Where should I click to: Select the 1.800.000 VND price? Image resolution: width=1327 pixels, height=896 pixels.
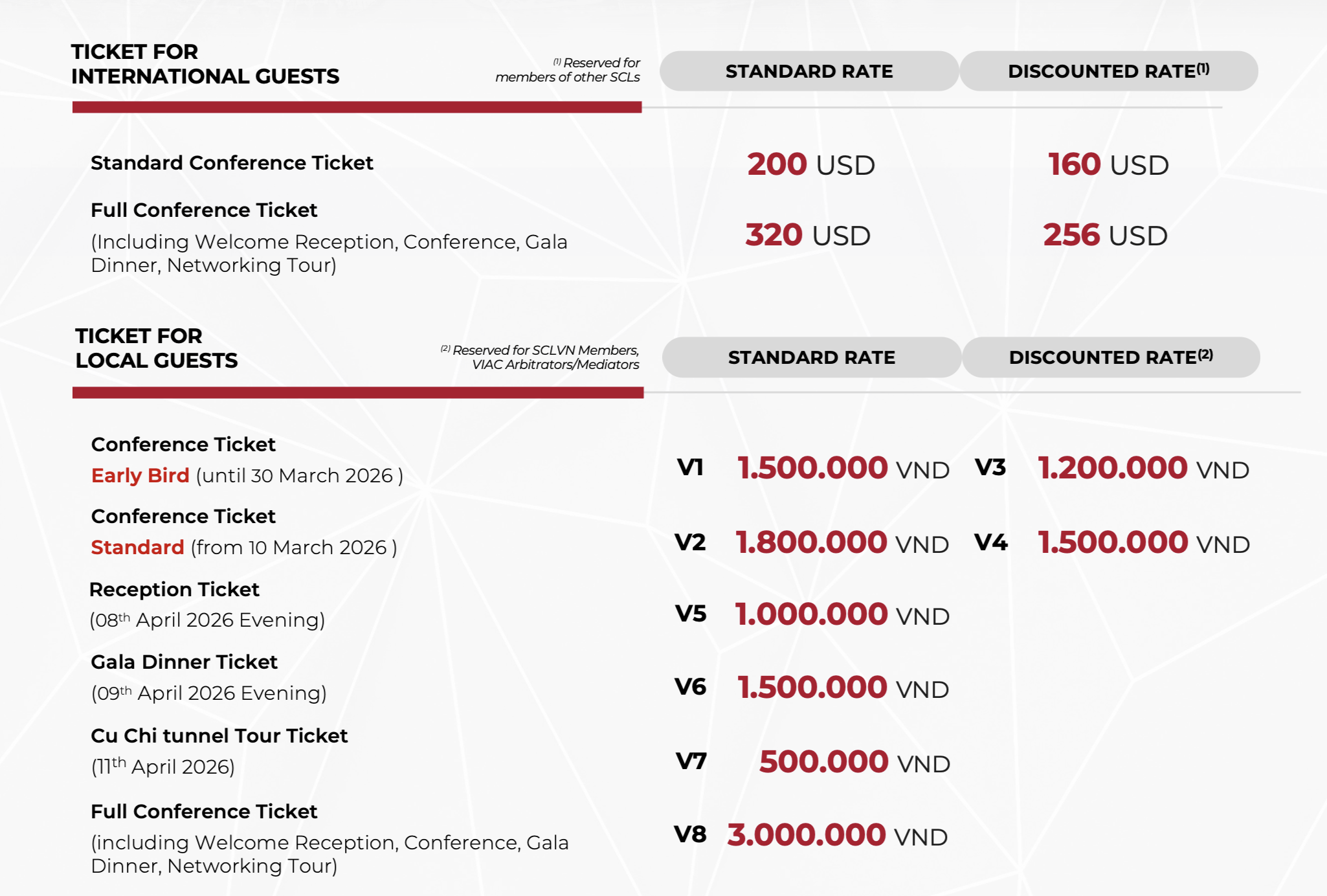pos(842,543)
